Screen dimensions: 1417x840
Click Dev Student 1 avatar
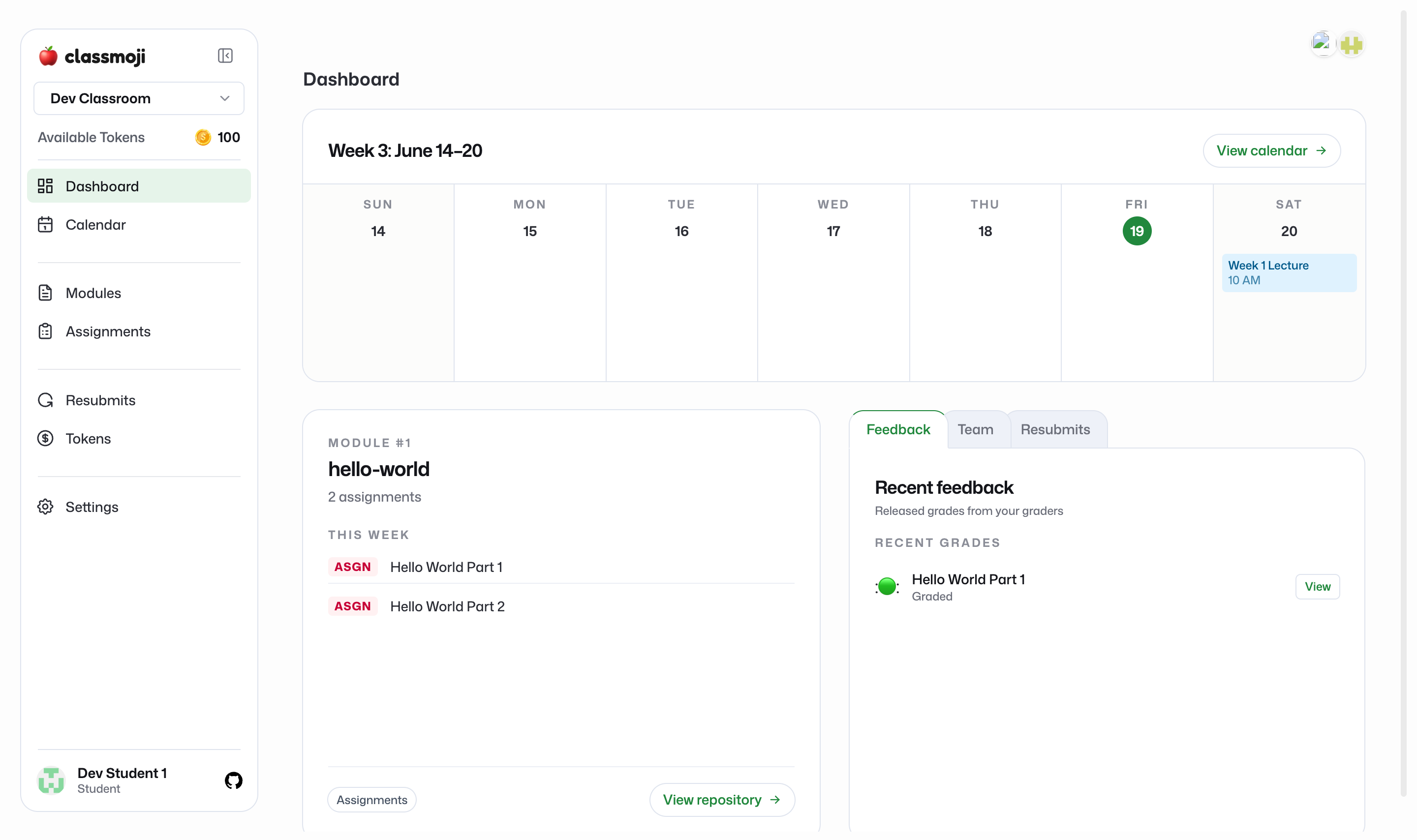[51, 781]
